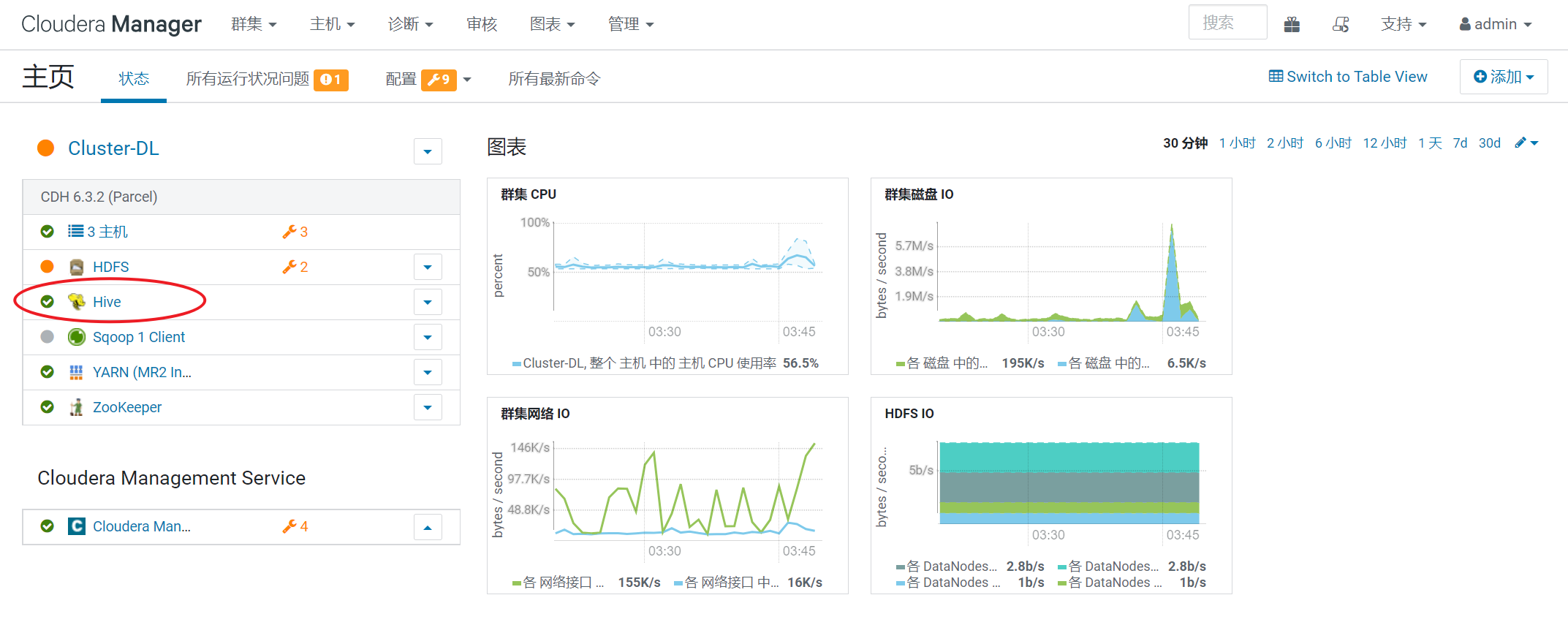The image size is (1568, 633).
Task: Set chart time range to 30d
Action: tap(1489, 143)
